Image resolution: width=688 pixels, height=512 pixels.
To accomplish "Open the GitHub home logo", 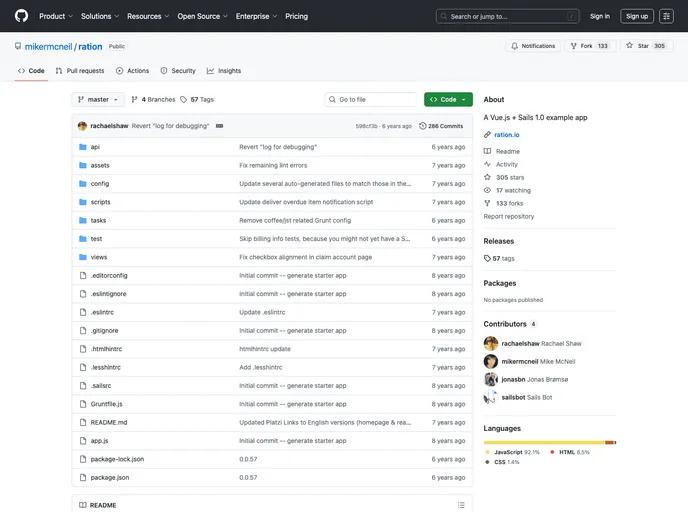I will pyautogui.click(x=21, y=16).
